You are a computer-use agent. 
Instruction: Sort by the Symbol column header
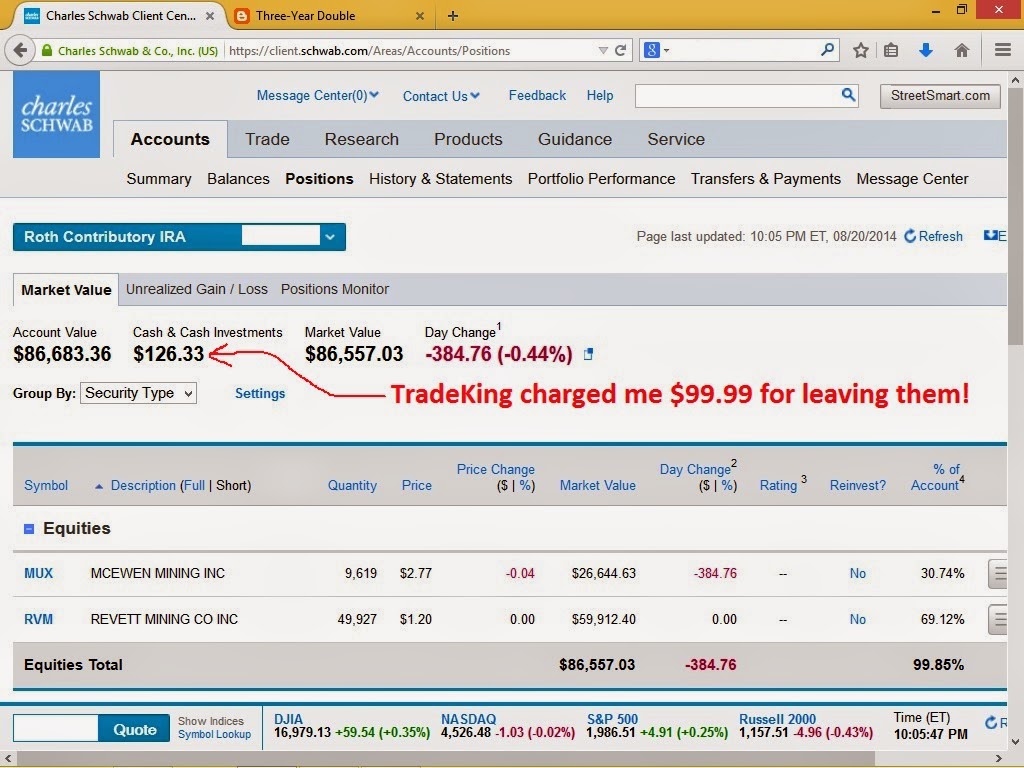[46, 486]
